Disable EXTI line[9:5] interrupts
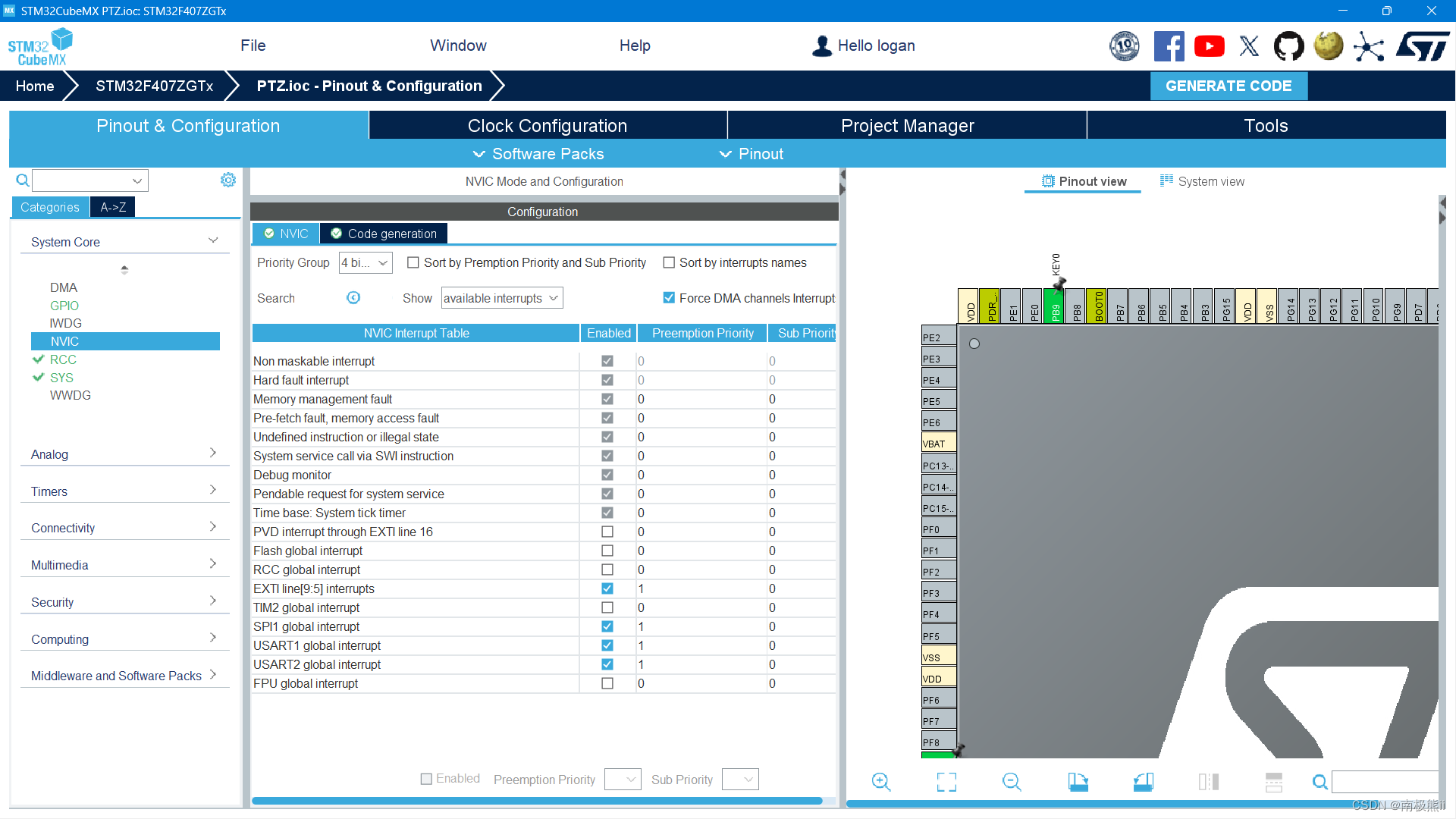The image size is (1456, 819). click(607, 588)
